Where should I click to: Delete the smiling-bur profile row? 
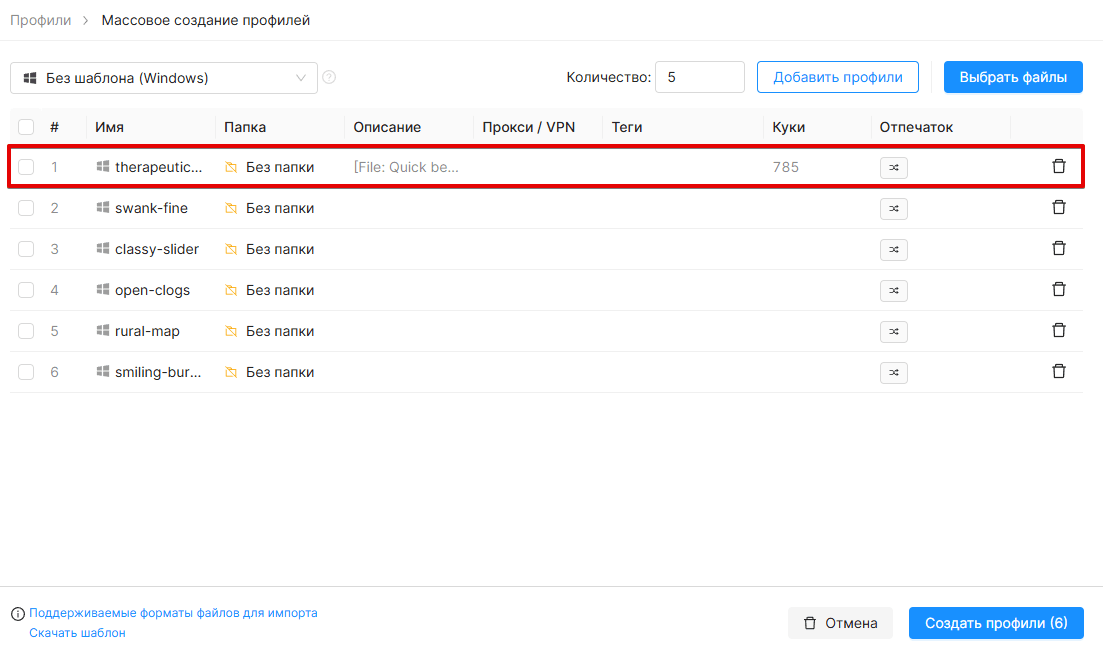click(x=1059, y=371)
